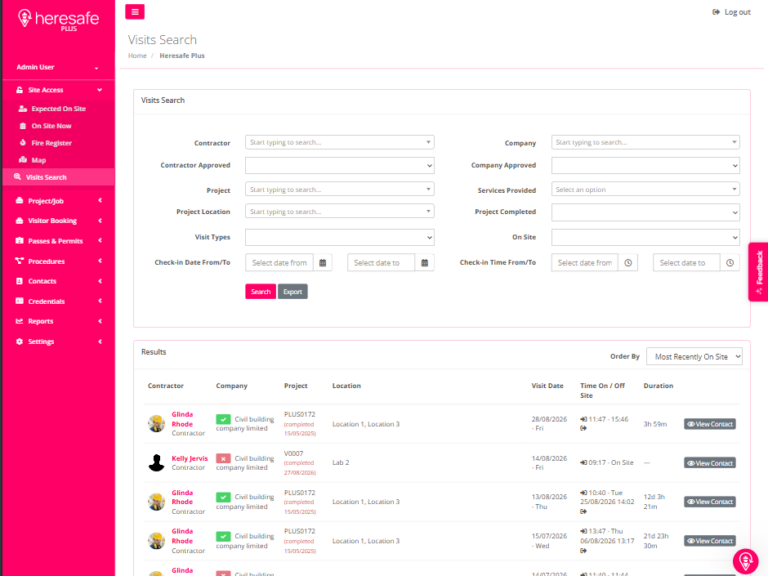768x576 pixels.
Task: Open the Project Location dropdown
Action: click(x=339, y=212)
